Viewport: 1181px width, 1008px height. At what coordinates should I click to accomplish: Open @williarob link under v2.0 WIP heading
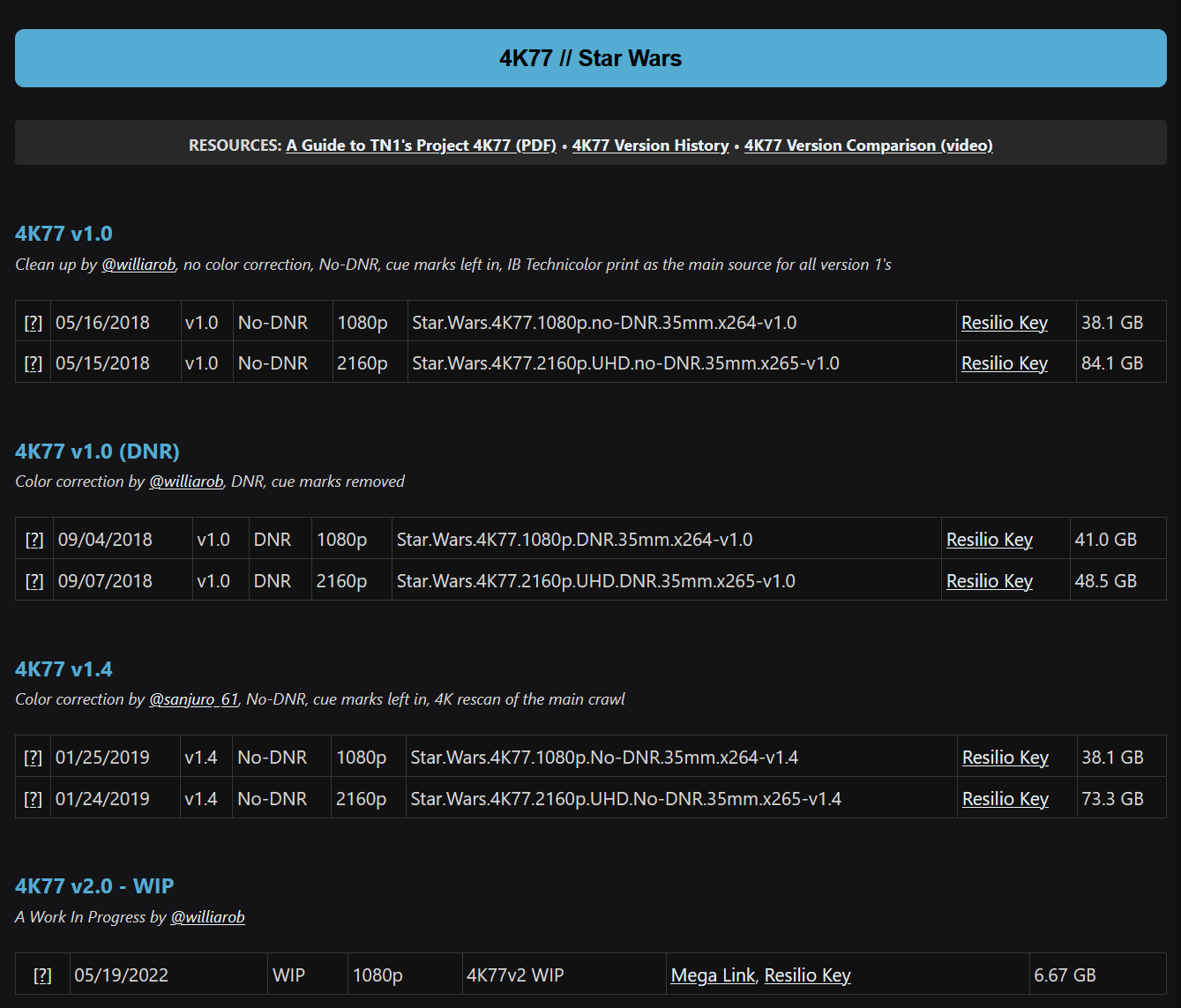point(207,917)
